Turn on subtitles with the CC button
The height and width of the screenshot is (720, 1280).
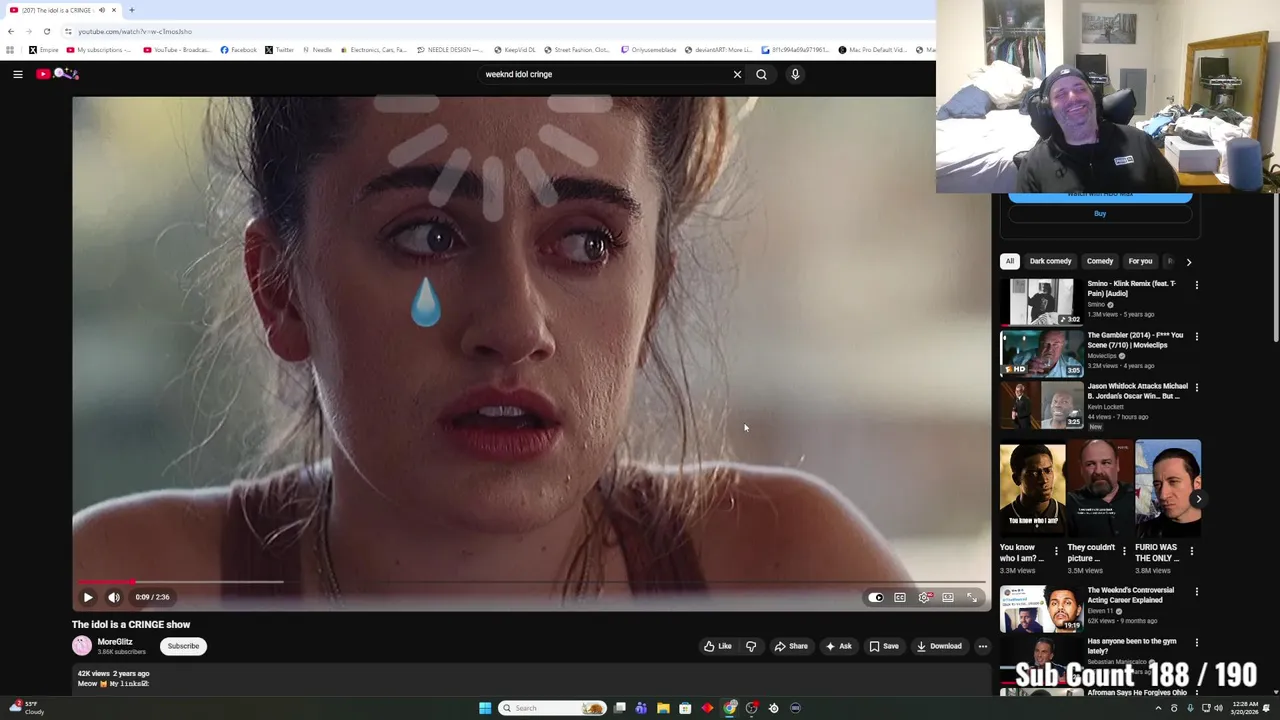(900, 597)
